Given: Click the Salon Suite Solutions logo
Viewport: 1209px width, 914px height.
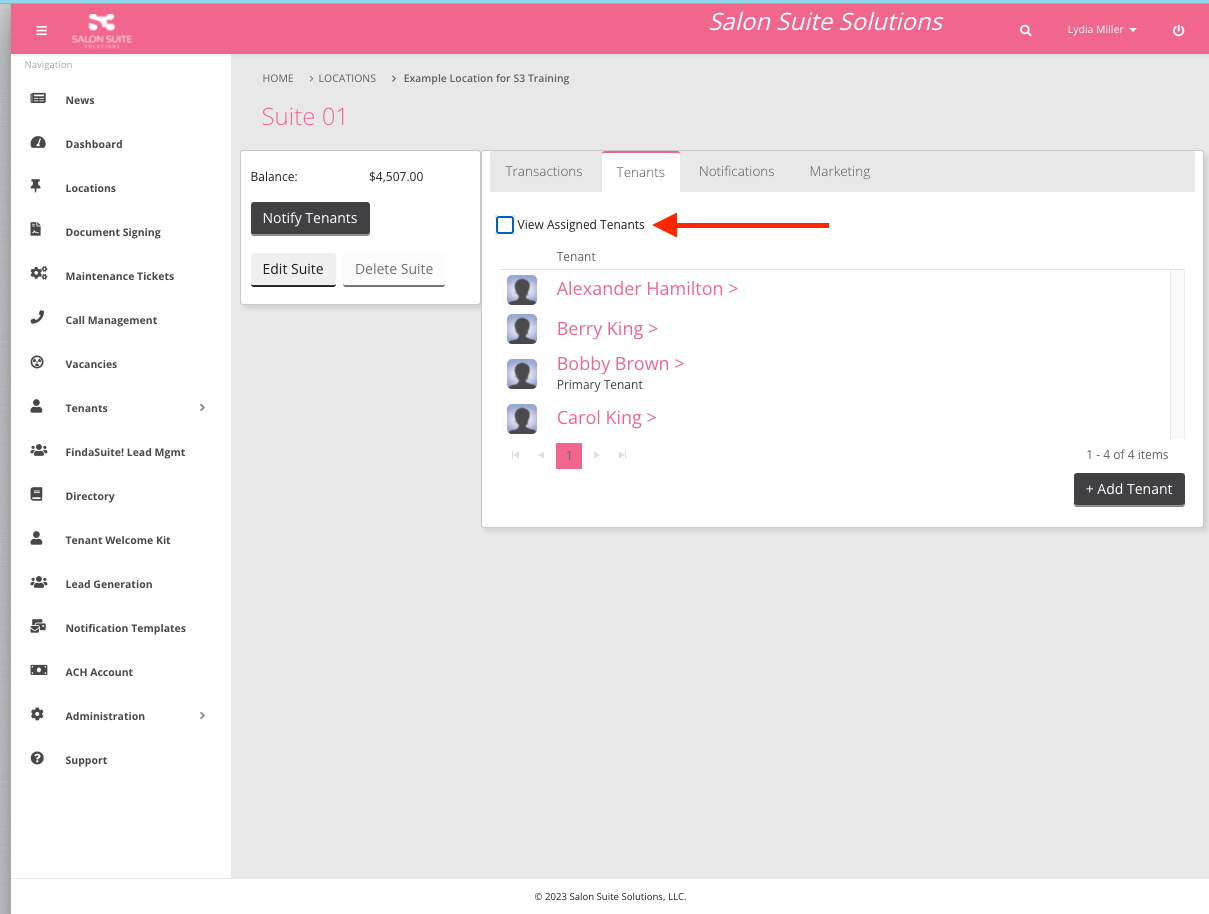Looking at the screenshot, I should pos(101,29).
